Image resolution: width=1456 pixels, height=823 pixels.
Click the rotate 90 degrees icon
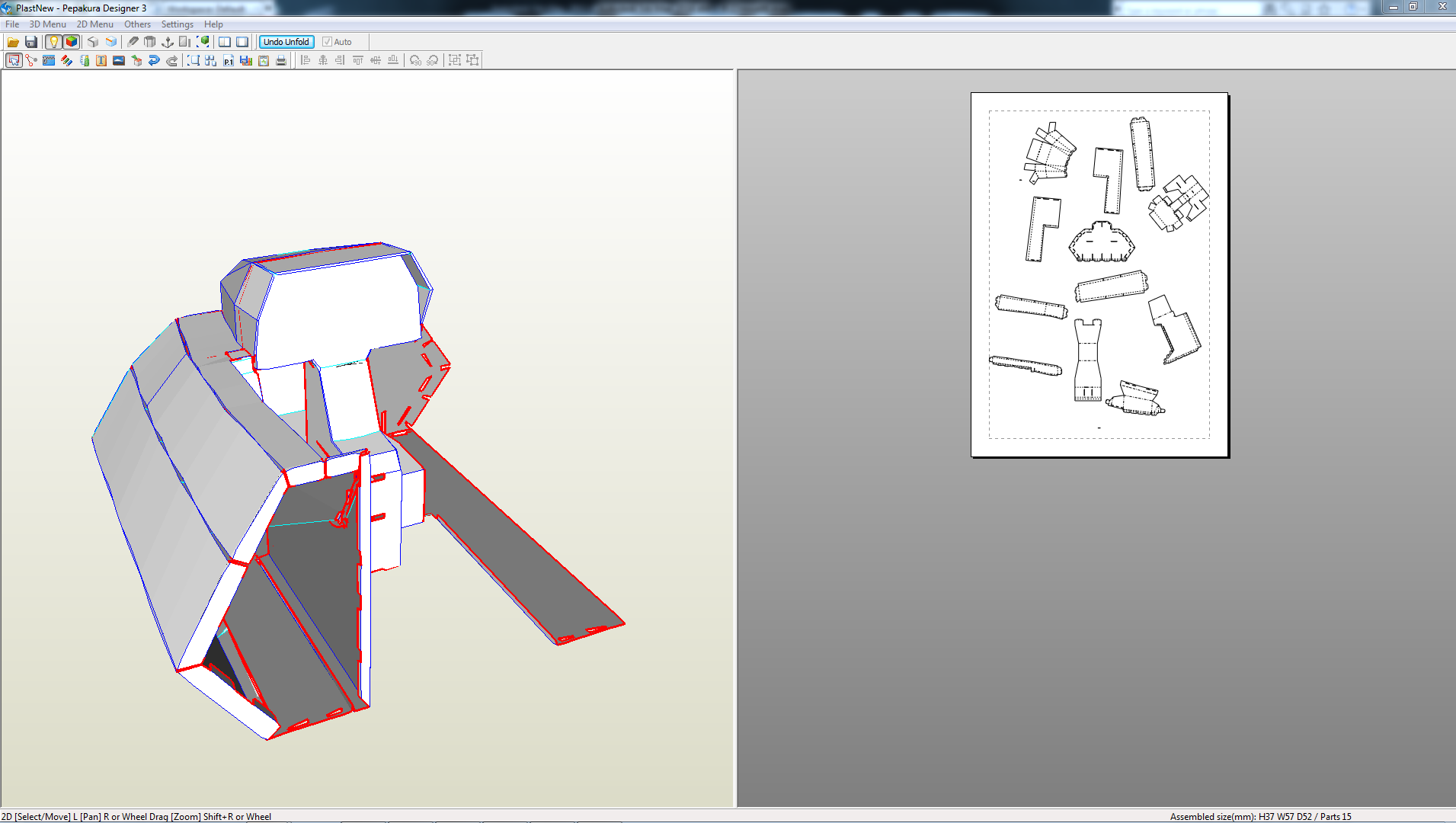414,60
